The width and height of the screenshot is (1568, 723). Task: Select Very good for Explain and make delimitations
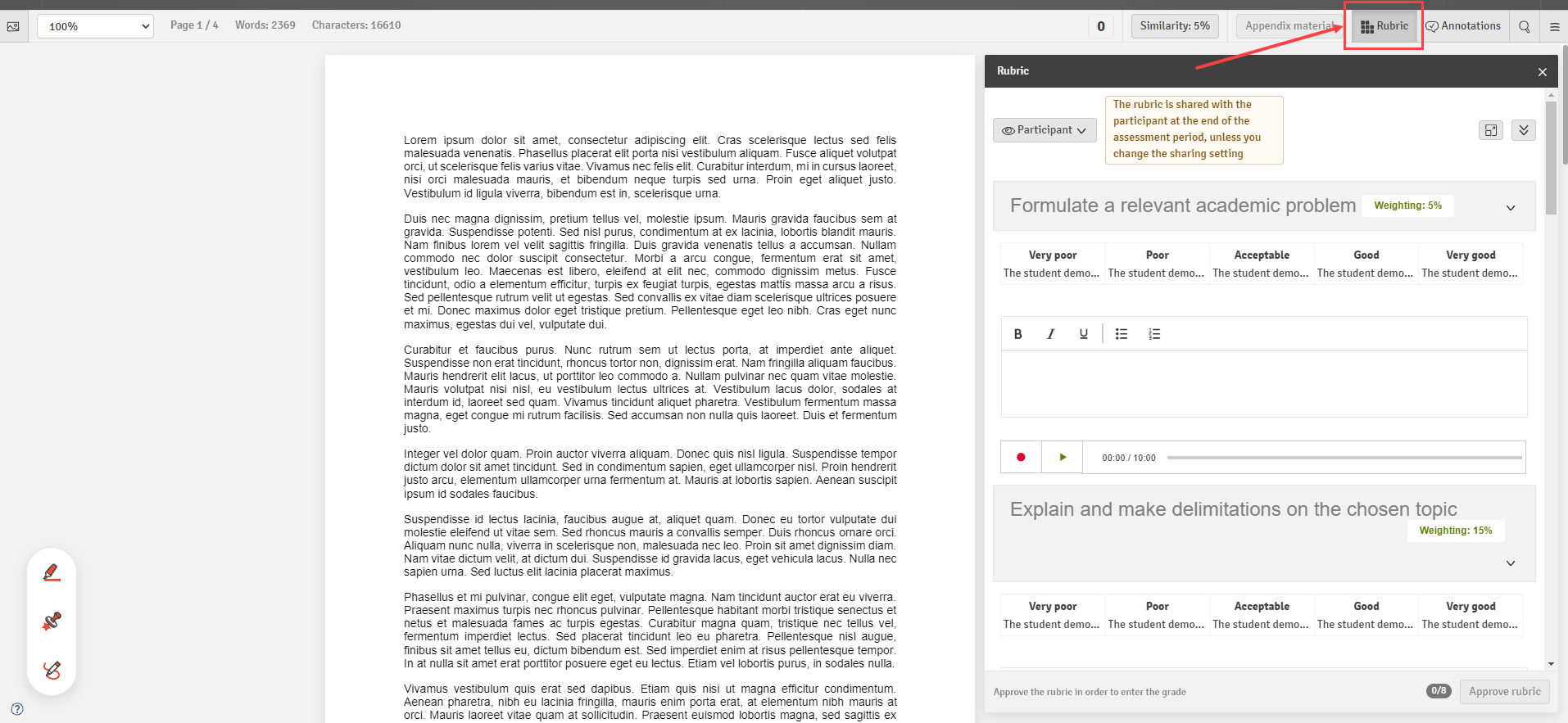[x=1471, y=615]
